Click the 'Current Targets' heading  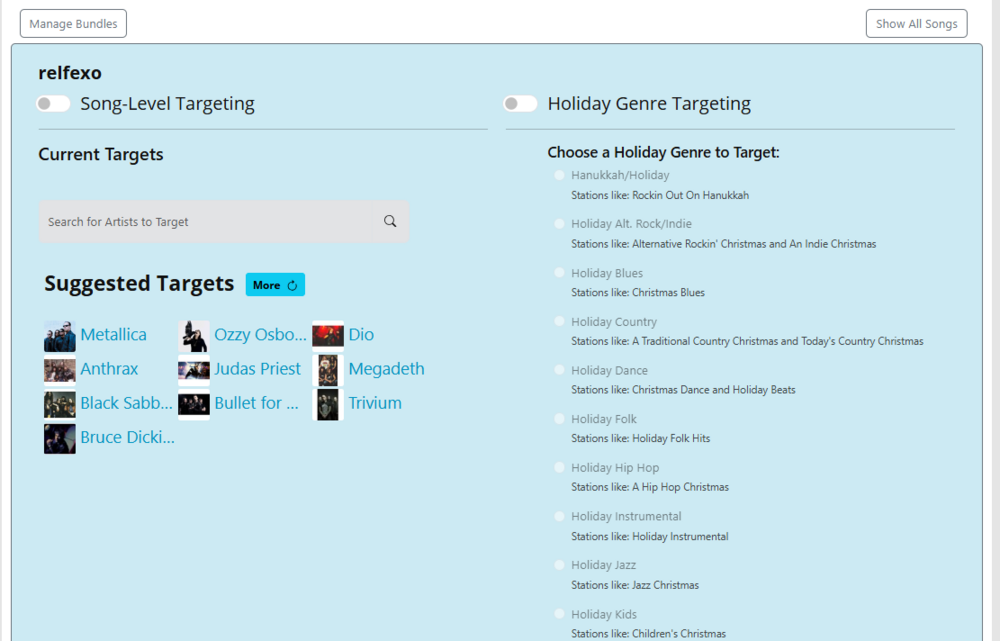pos(101,154)
